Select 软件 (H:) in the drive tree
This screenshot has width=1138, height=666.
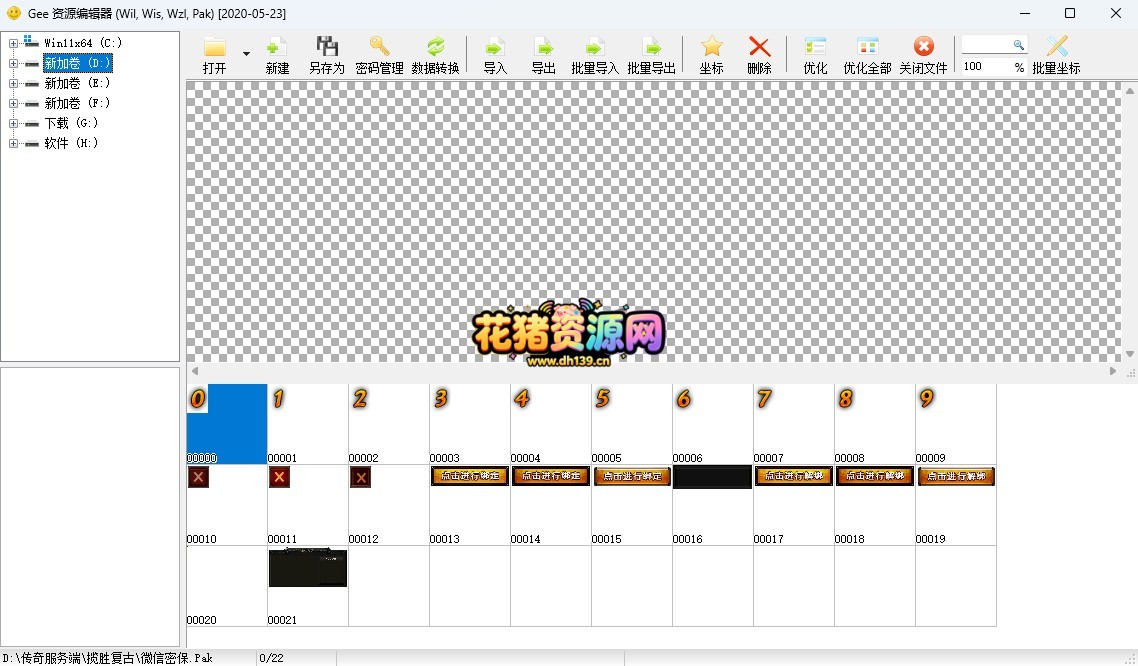pos(71,143)
